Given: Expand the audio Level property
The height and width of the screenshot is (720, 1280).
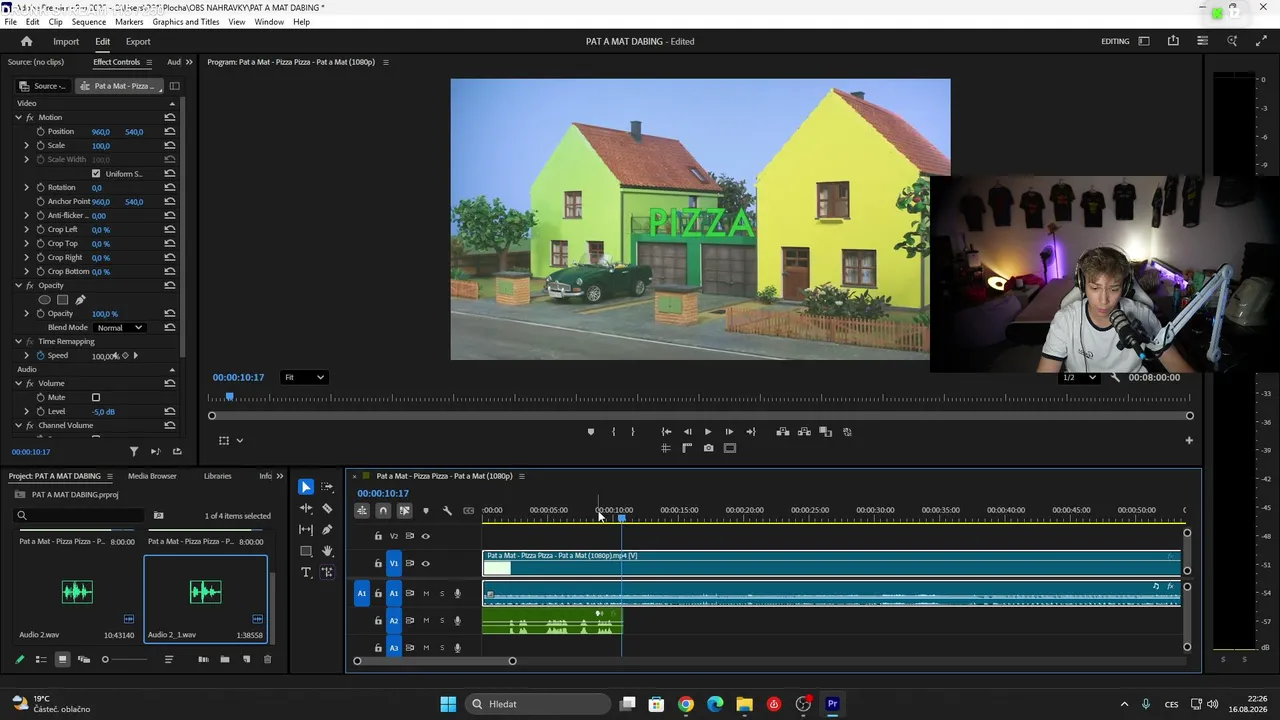Looking at the screenshot, I should pyautogui.click(x=27, y=412).
